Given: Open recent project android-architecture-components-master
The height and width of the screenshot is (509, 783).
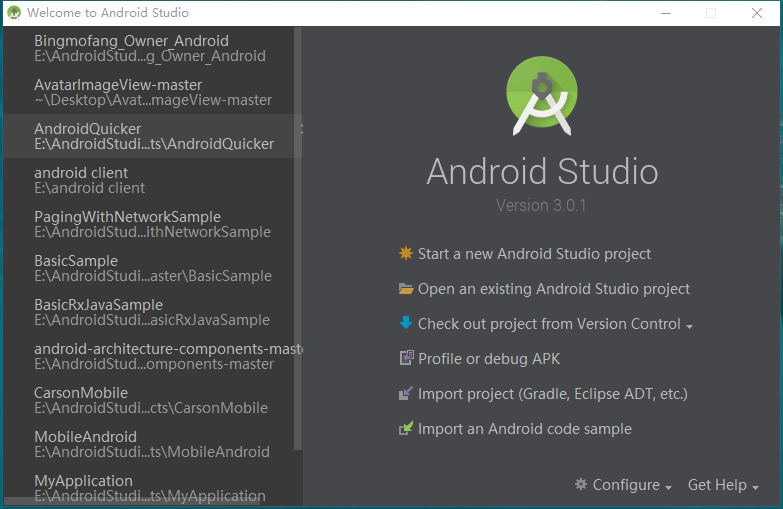Looking at the screenshot, I should [148, 356].
